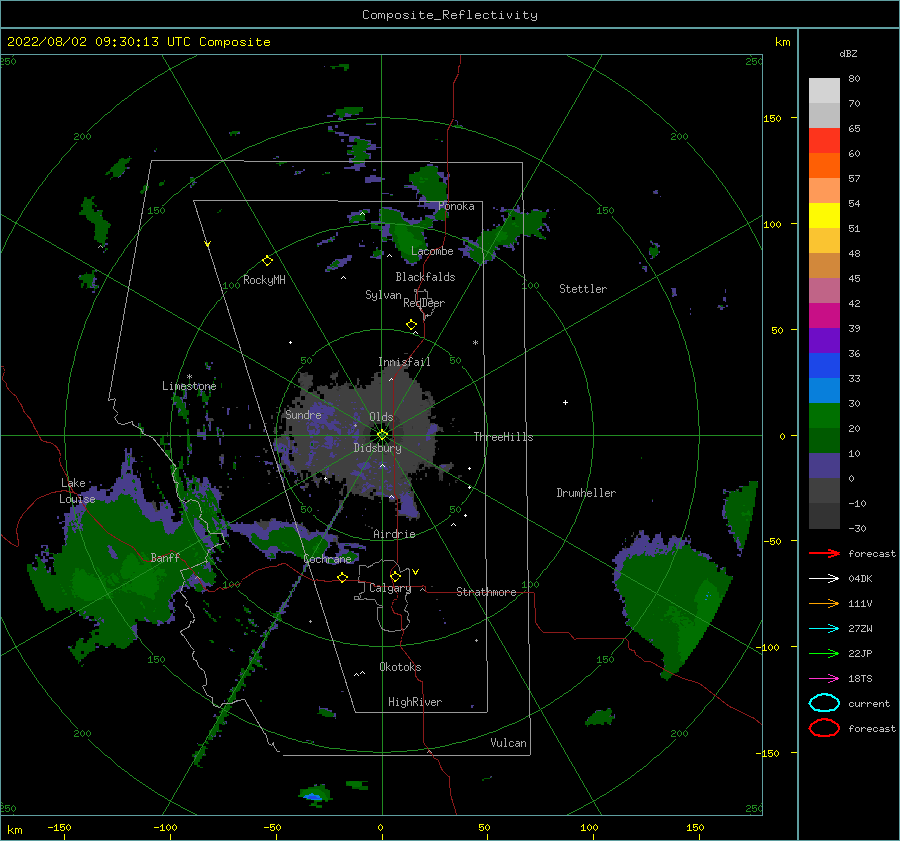
Task: Click the Composite_Reflectivity title text
Action: click(450, 15)
